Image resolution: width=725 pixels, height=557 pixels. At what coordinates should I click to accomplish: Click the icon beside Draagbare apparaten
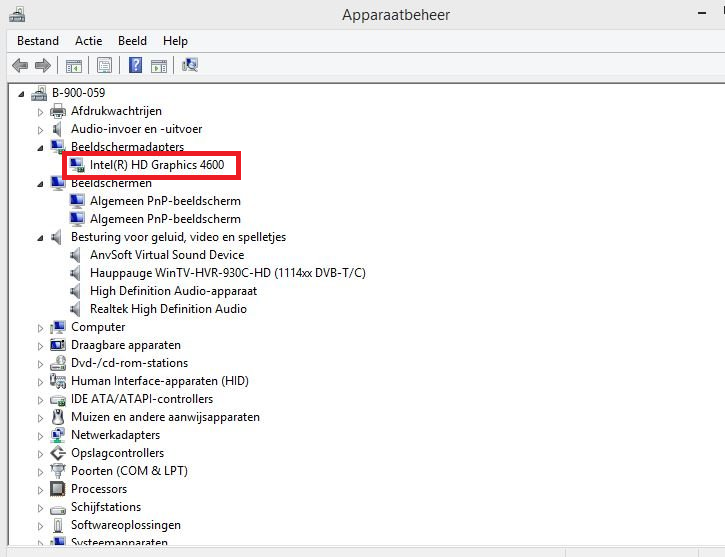[x=58, y=345]
